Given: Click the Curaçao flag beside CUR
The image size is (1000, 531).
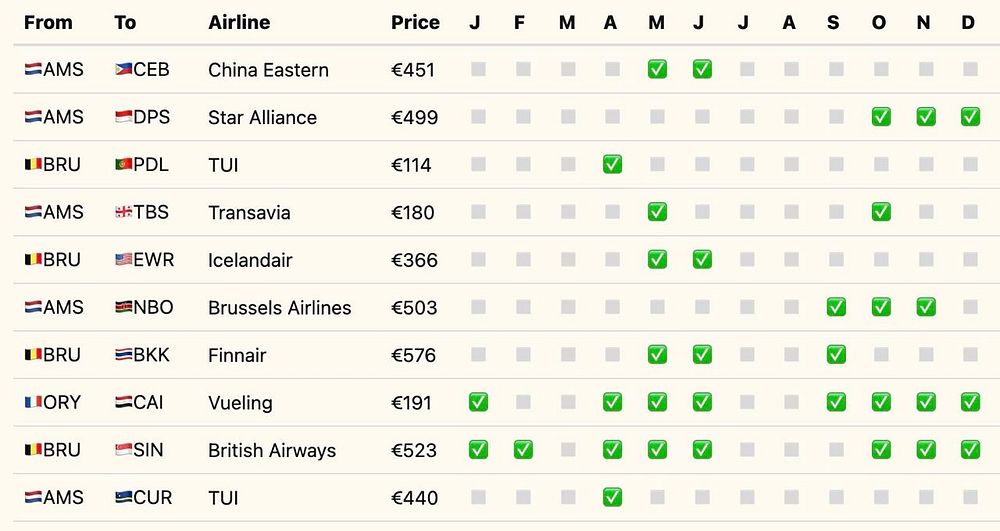Looking at the screenshot, I should [123, 498].
